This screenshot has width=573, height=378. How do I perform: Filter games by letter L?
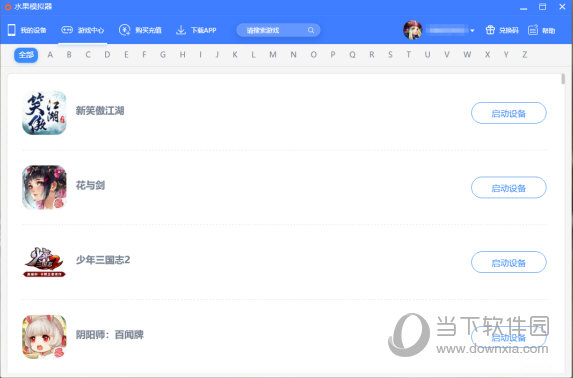tap(253, 55)
